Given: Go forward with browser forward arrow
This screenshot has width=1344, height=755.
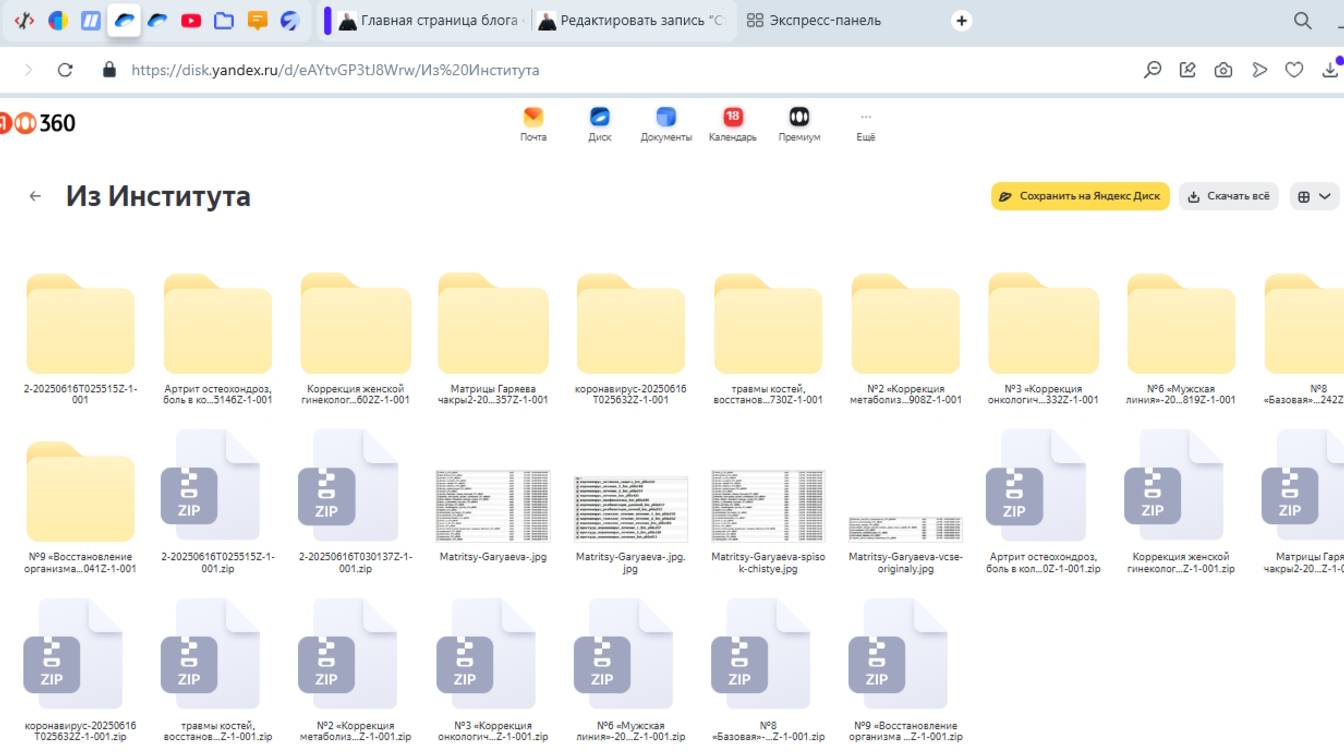Looking at the screenshot, I should (28, 70).
